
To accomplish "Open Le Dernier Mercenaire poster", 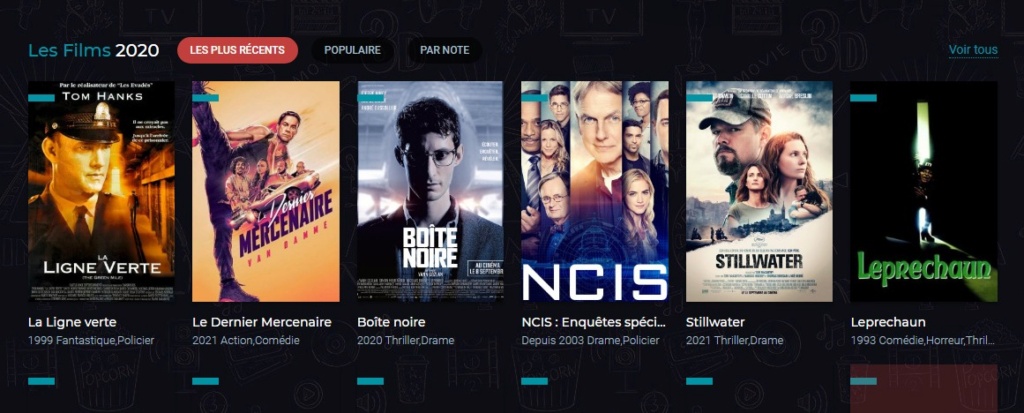I will click(x=266, y=191).
